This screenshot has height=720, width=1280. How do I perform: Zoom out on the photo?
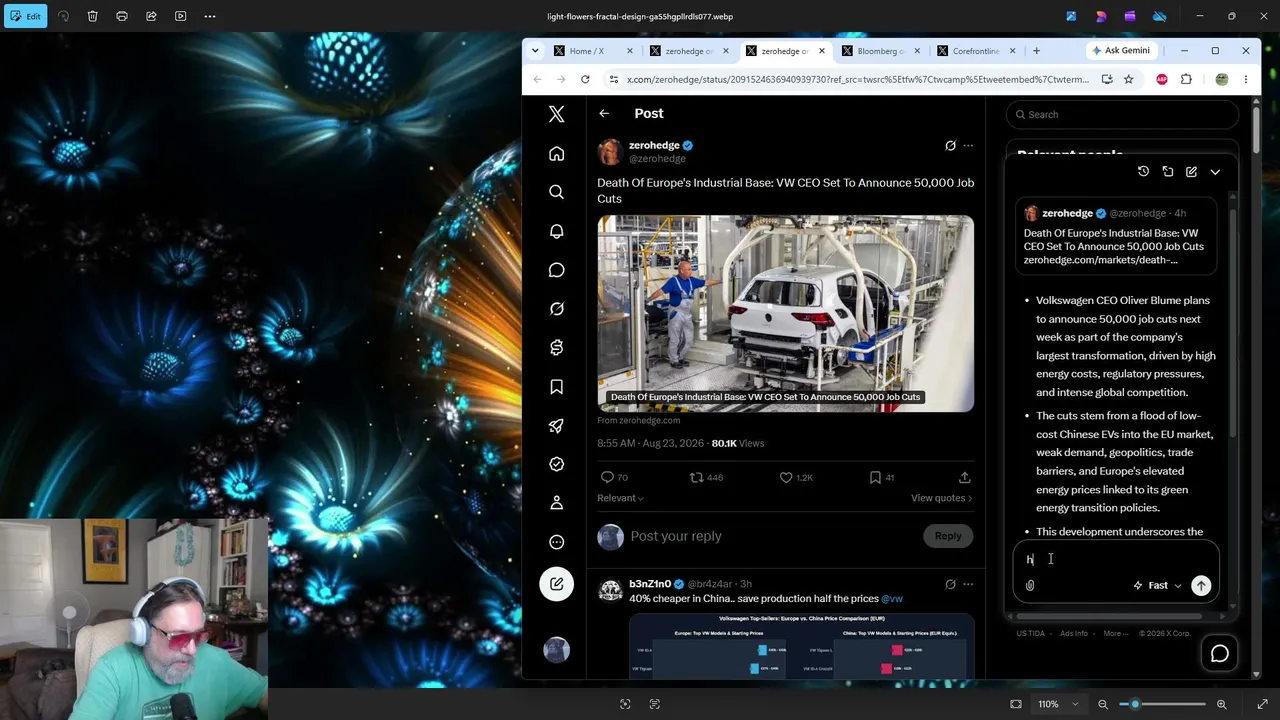point(1103,704)
